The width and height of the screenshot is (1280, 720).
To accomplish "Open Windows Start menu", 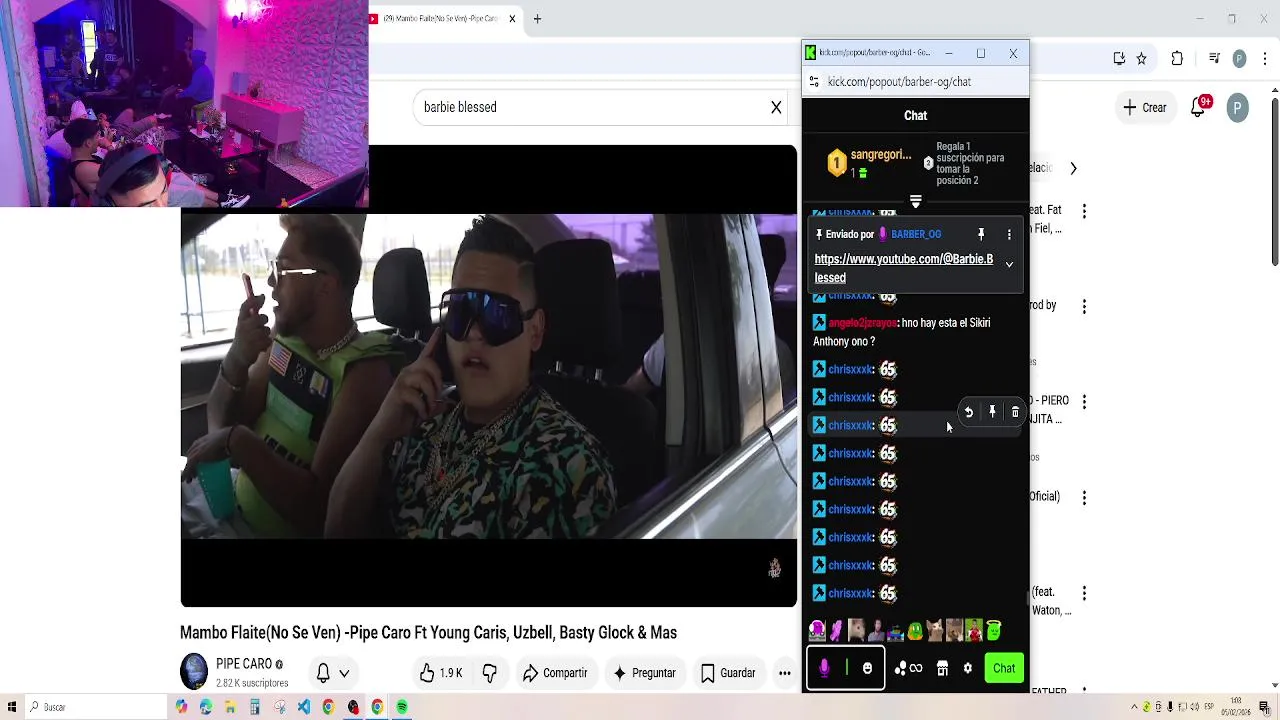I will click(x=12, y=707).
